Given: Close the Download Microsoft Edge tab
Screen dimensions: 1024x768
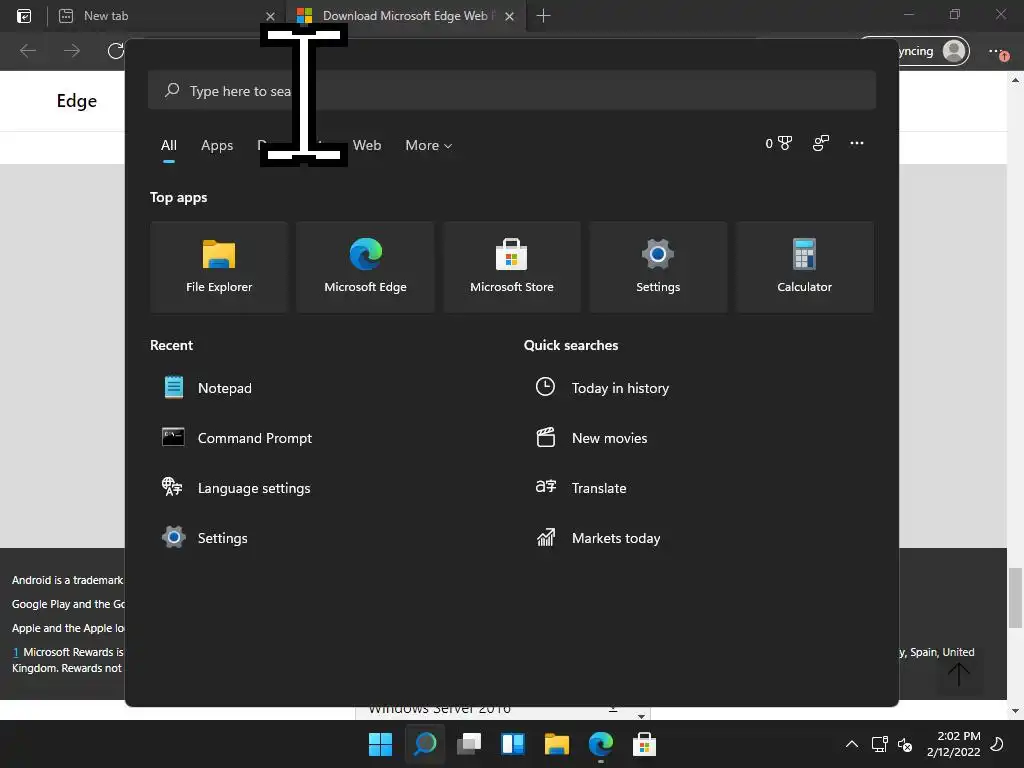Looking at the screenshot, I should tap(509, 16).
